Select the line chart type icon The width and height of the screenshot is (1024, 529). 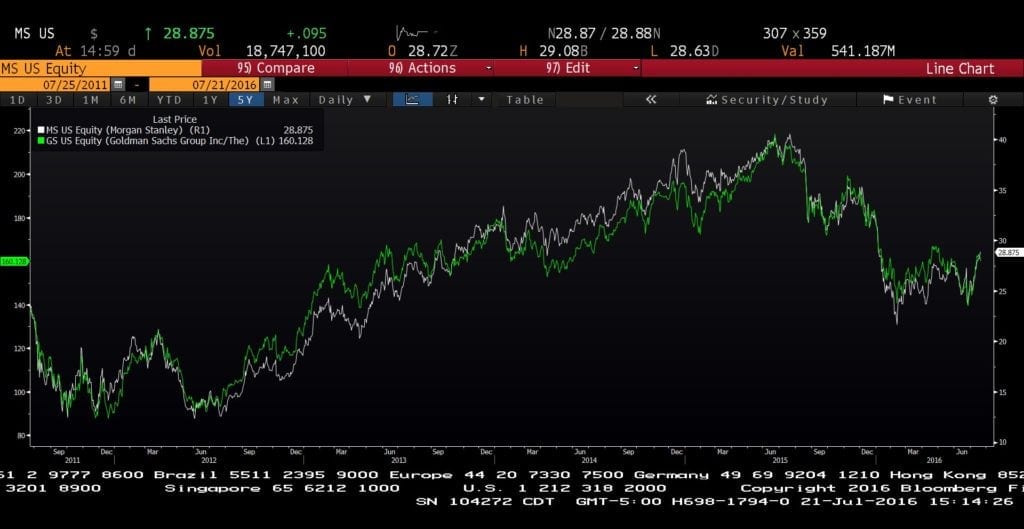pos(412,99)
